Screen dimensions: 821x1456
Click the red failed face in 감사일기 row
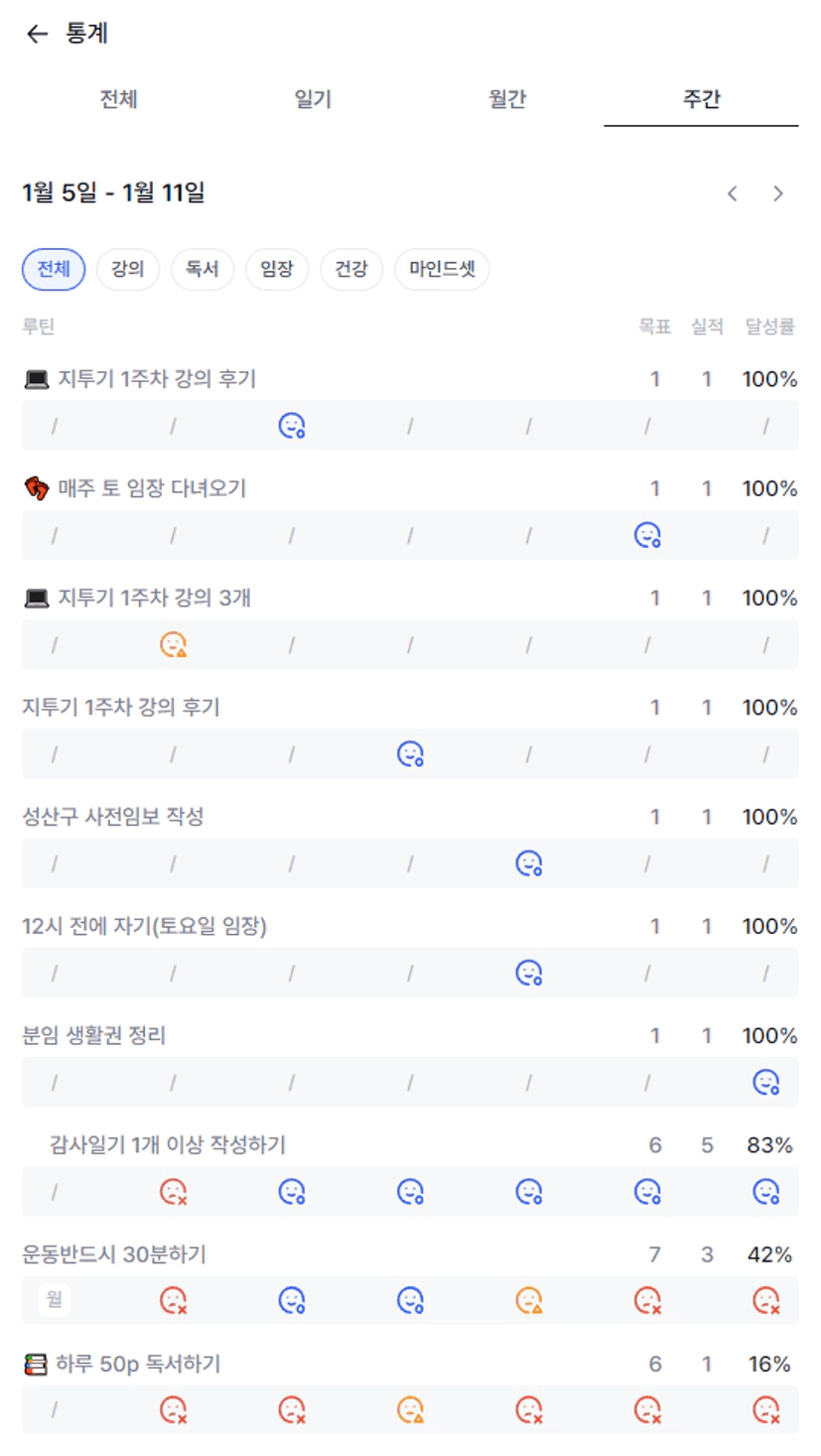point(174,1192)
